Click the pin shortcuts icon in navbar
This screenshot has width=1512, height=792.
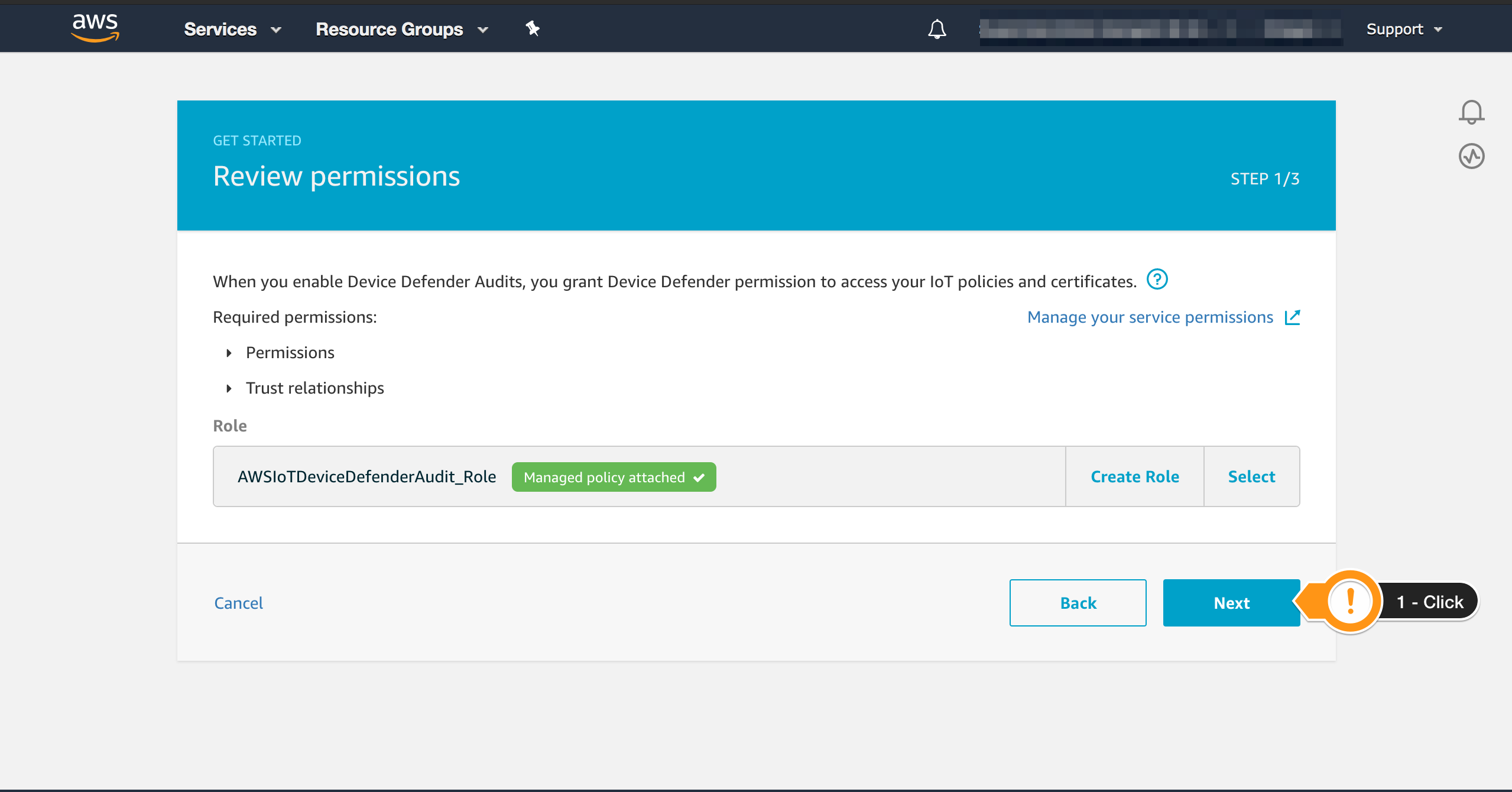533,28
